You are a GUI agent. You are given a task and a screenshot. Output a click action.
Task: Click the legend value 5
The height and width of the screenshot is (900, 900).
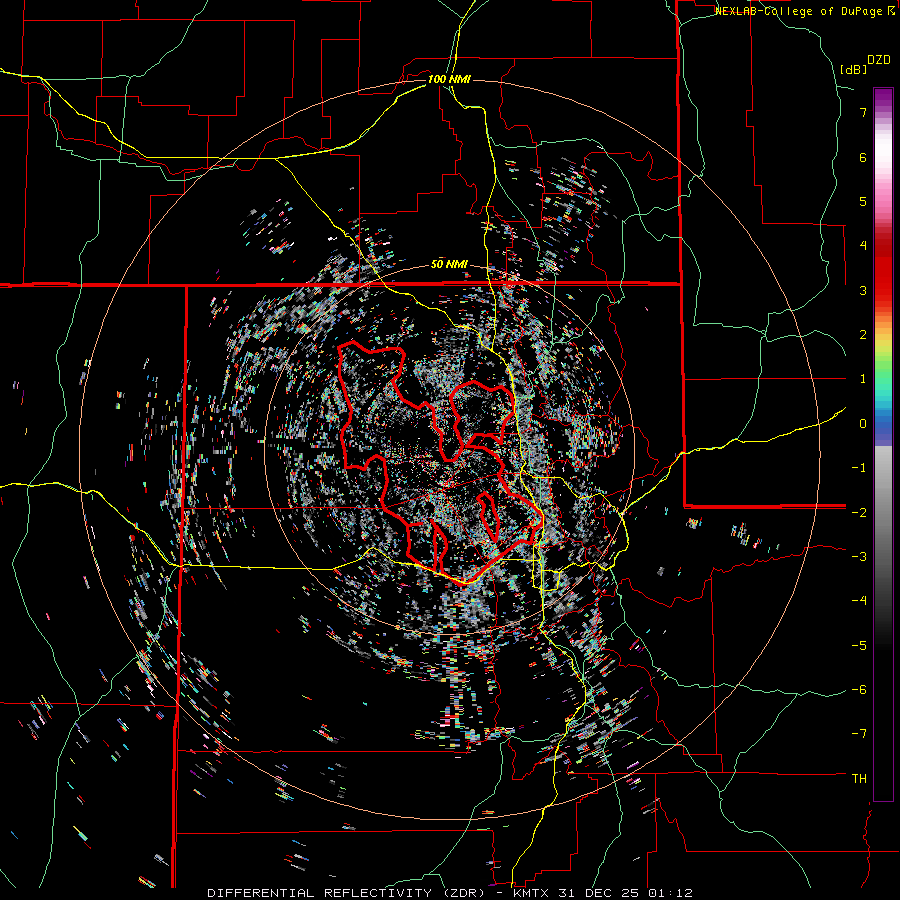pos(863,201)
